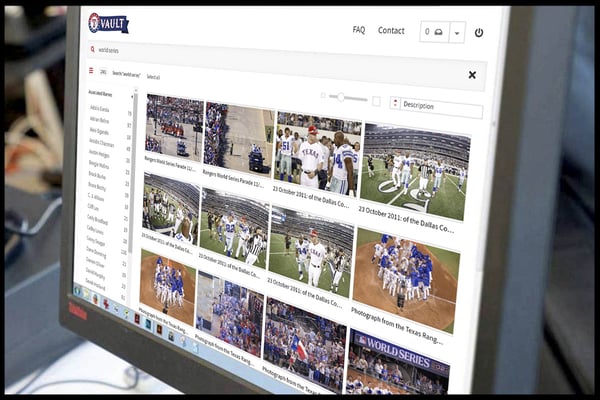Filter by Bruce Bochy
600x400 pixels.
pyautogui.click(x=97, y=187)
